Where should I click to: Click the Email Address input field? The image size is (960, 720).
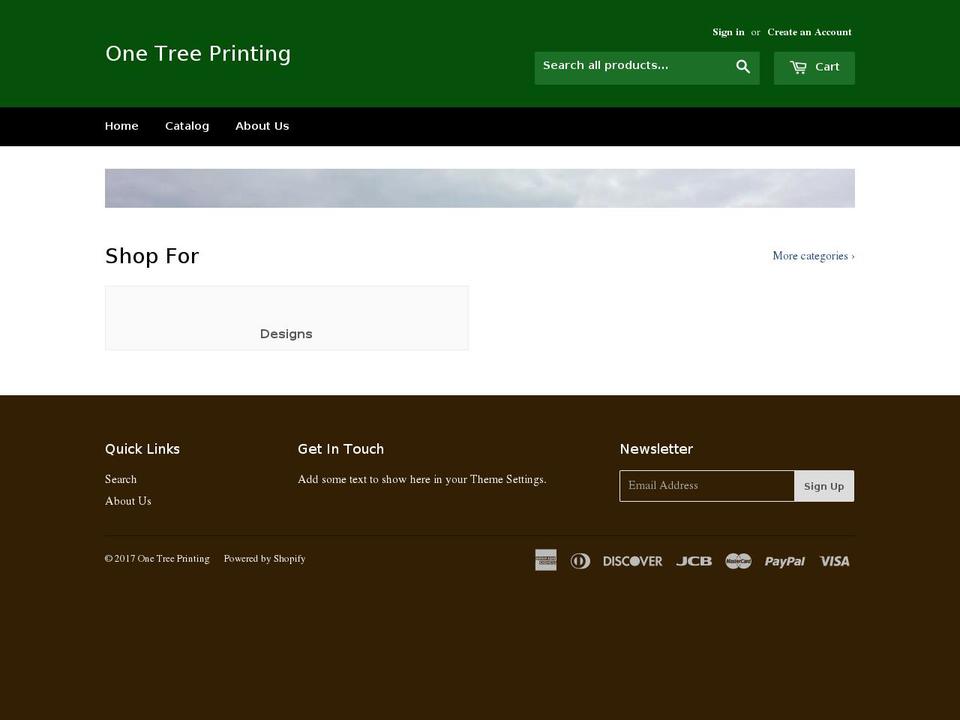tap(707, 485)
